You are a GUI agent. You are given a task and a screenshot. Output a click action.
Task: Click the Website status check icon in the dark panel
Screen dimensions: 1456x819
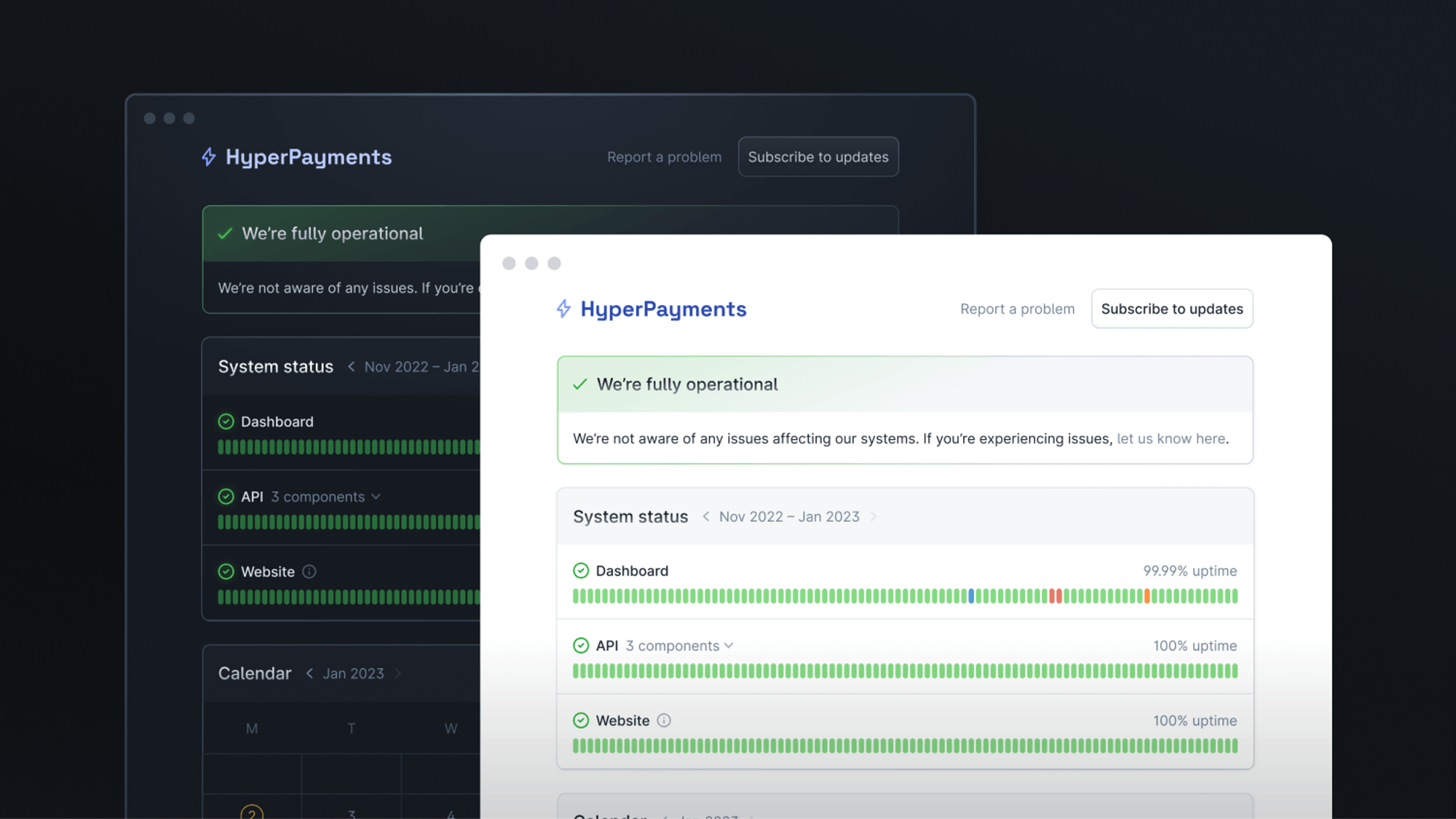pos(226,571)
